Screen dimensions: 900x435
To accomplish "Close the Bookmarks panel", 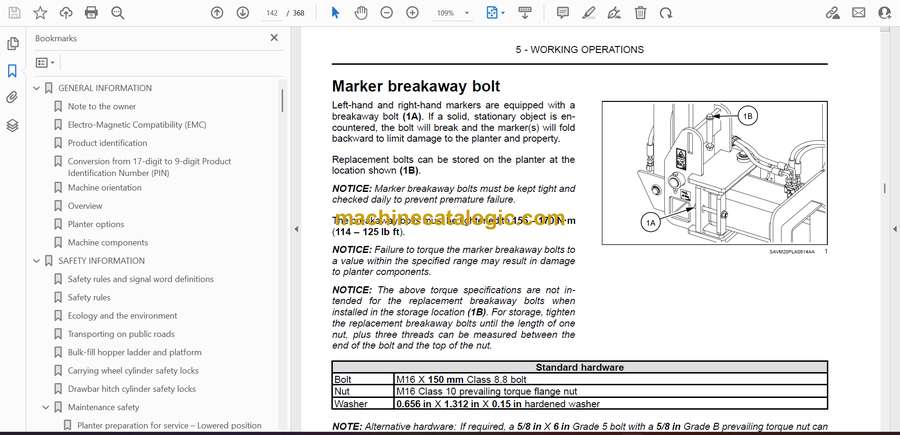I will coord(274,38).
